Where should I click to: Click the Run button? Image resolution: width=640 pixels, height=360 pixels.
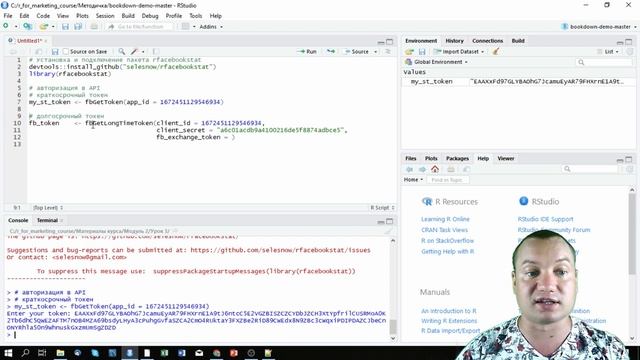[x=307, y=51]
